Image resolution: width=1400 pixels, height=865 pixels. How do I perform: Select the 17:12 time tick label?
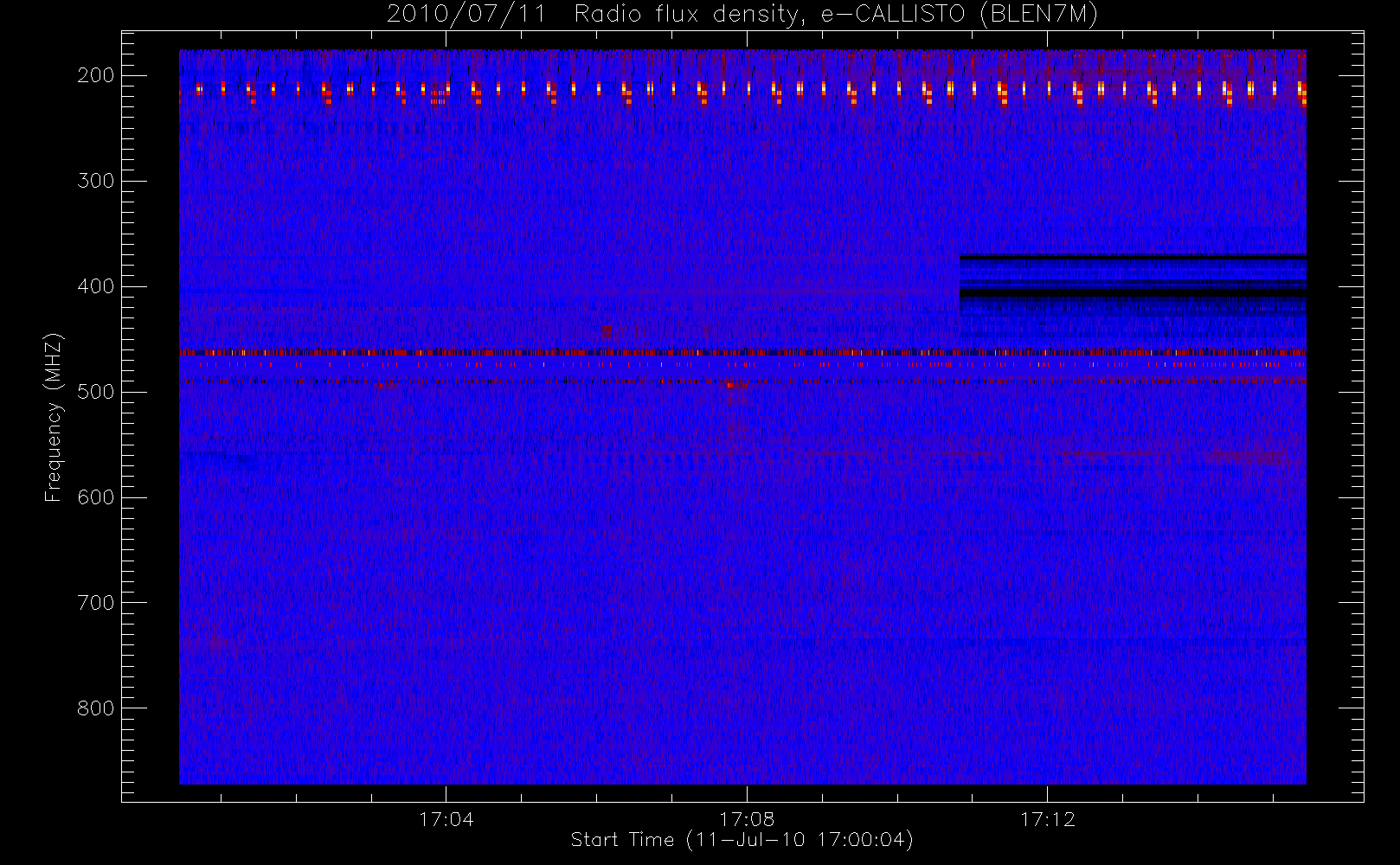1048,819
